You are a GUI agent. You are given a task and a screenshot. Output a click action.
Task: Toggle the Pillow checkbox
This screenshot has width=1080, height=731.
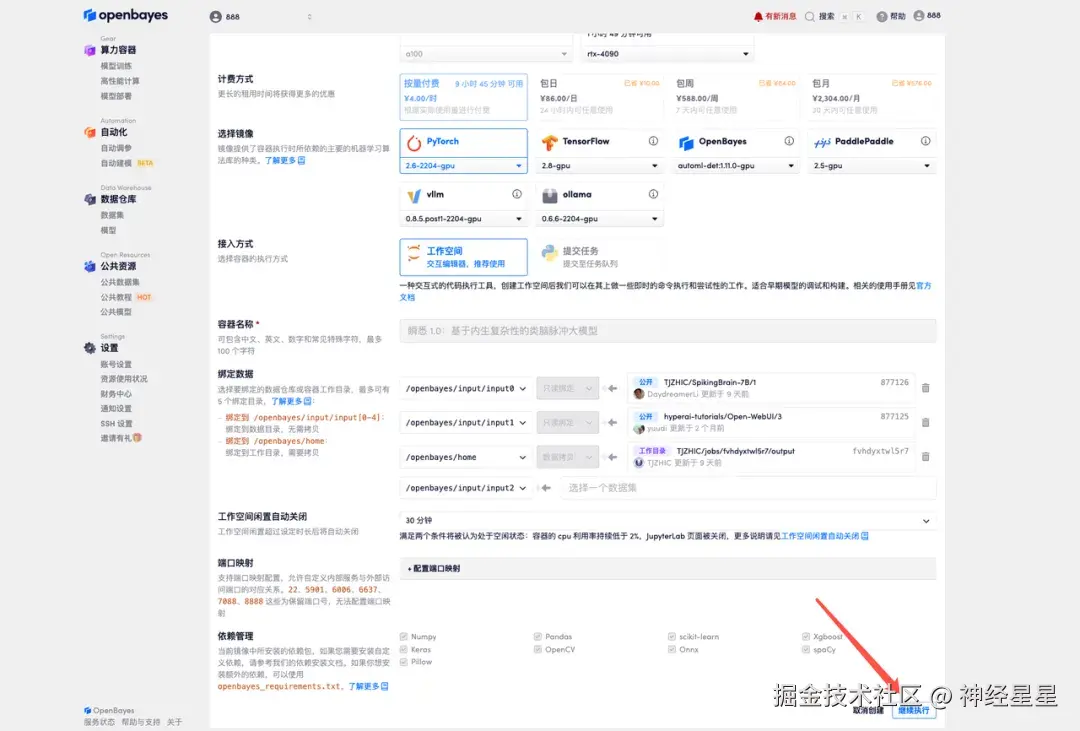tap(404, 662)
